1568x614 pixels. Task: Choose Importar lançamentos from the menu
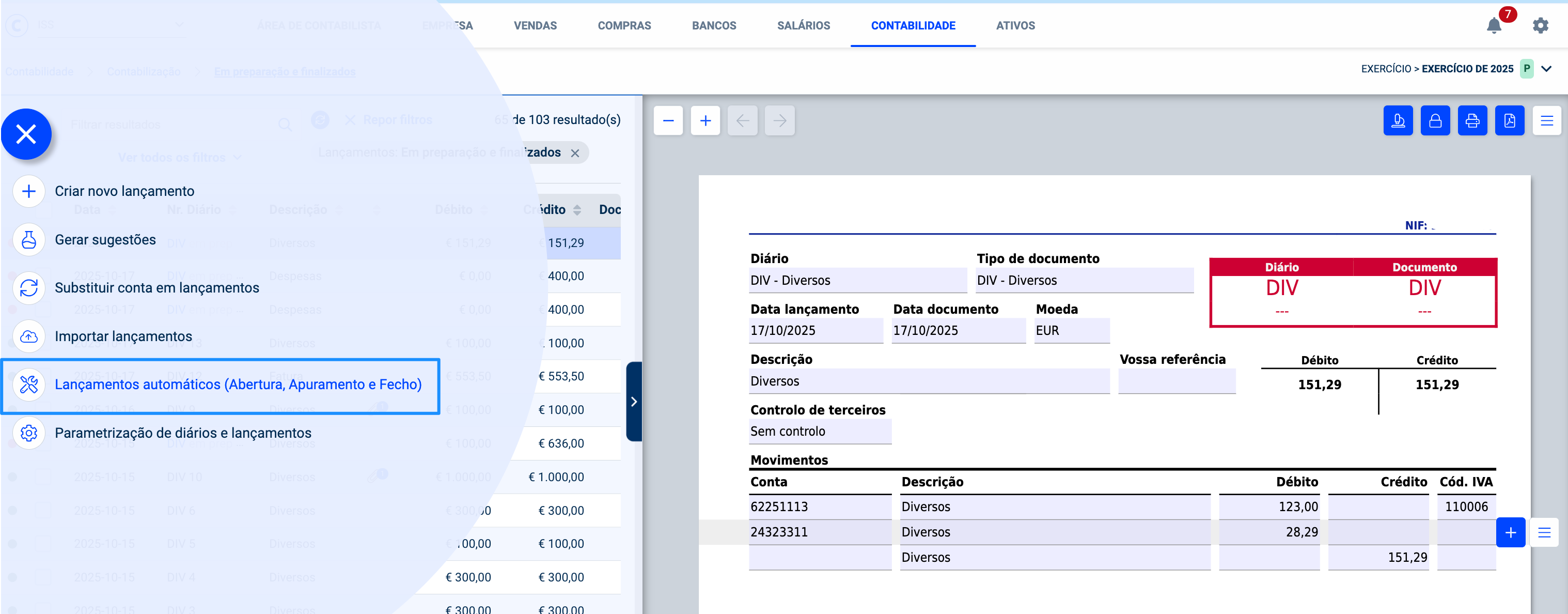pos(123,336)
